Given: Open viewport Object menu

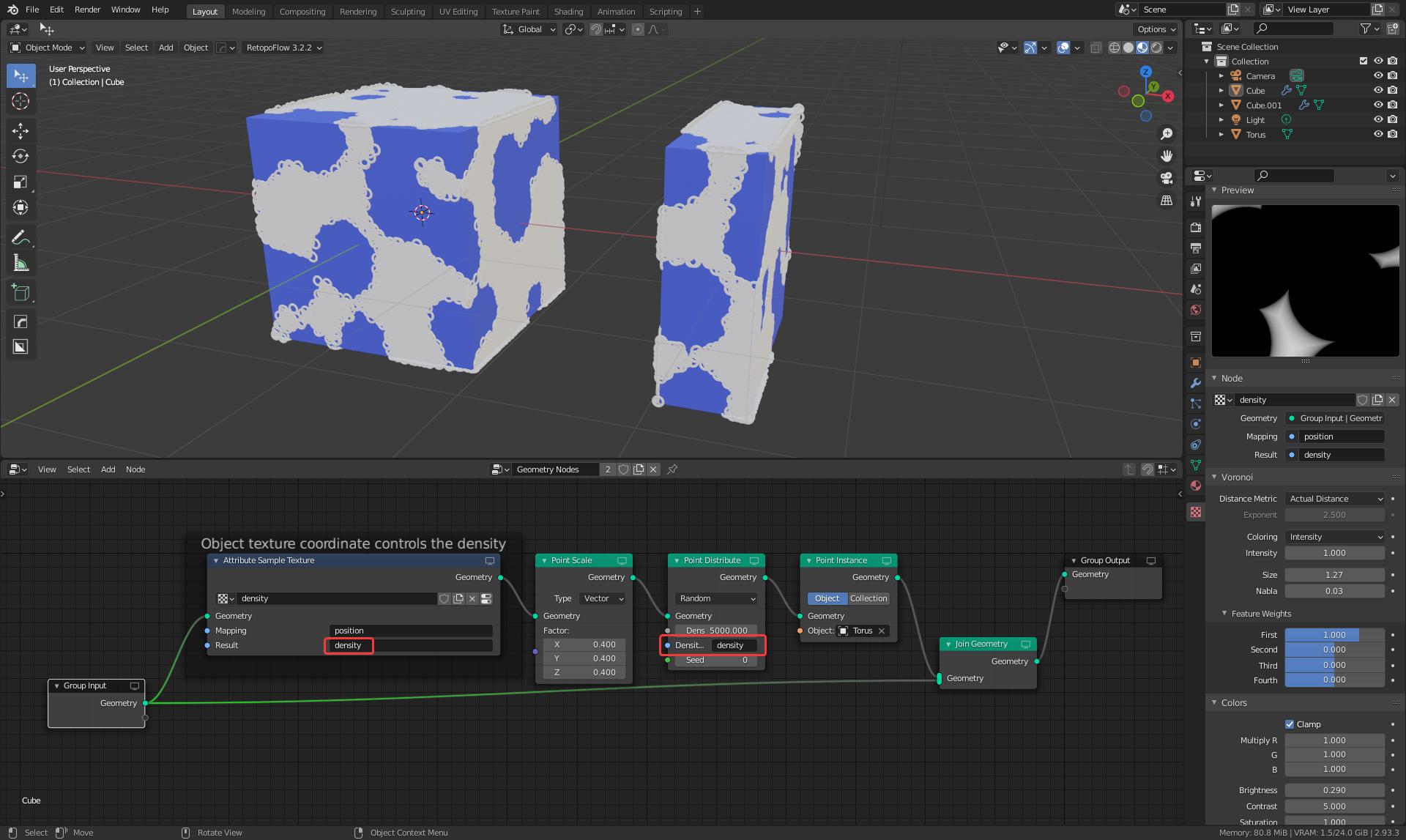Looking at the screenshot, I should pyautogui.click(x=196, y=48).
